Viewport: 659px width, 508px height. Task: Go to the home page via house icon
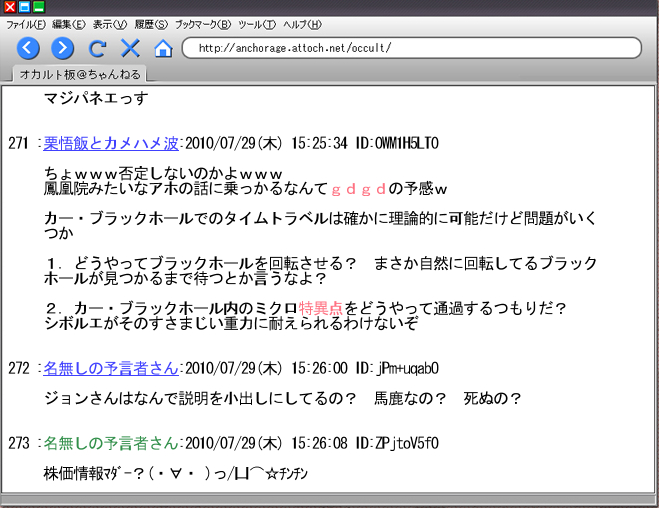pos(163,48)
